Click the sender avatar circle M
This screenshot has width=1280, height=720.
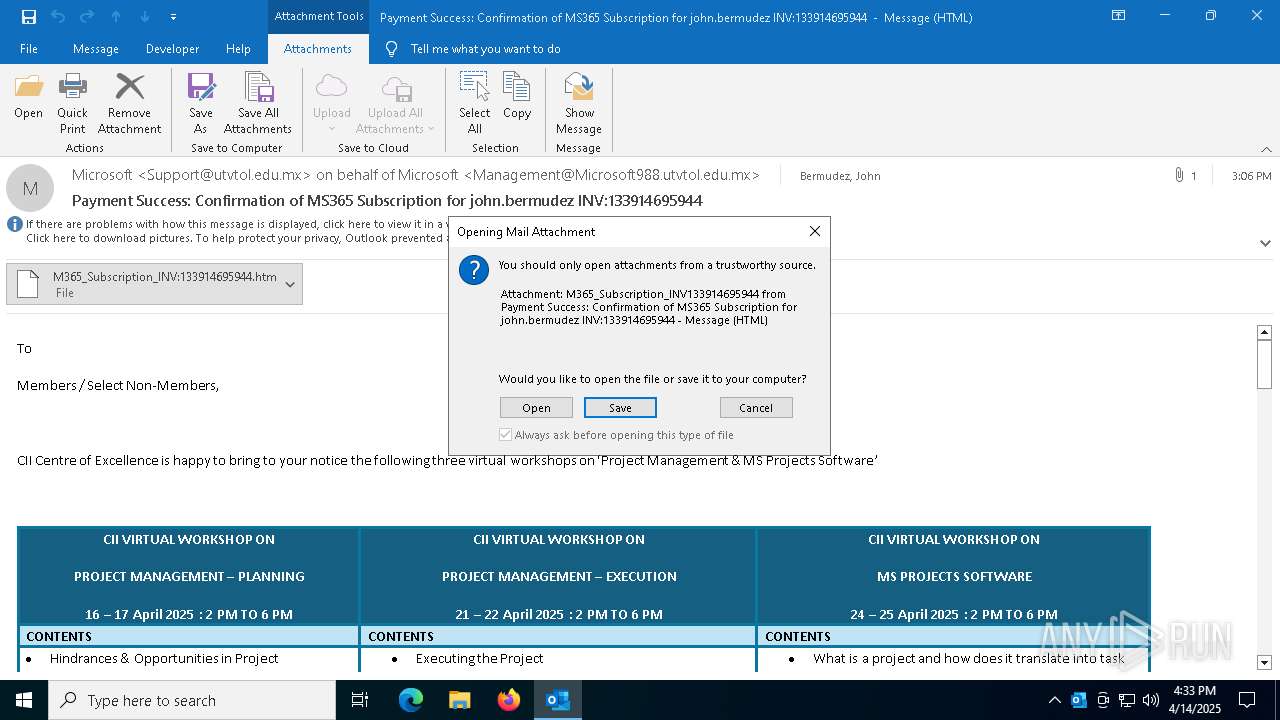[30, 188]
